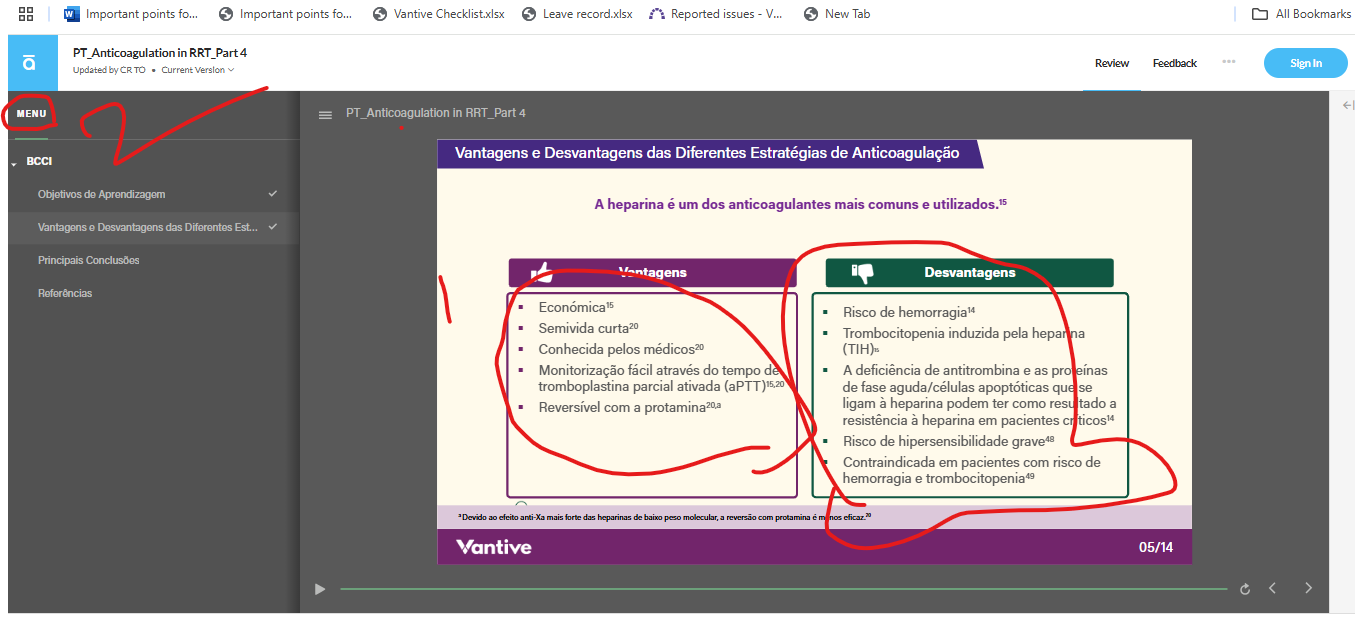Open the browser apps grid icon
Image resolution: width=1355 pixels, height=617 pixels.
26,14
